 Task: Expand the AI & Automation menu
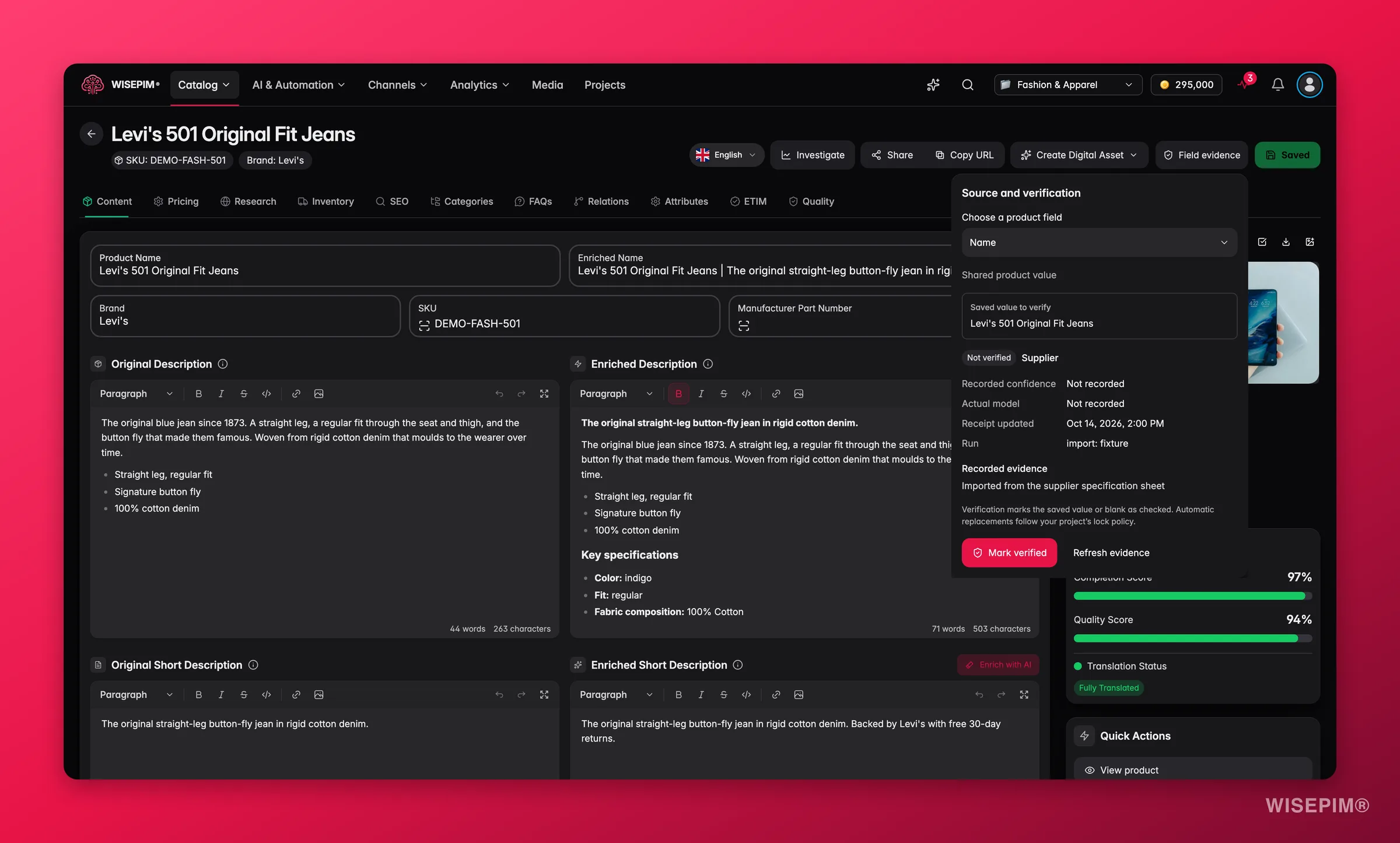298,85
